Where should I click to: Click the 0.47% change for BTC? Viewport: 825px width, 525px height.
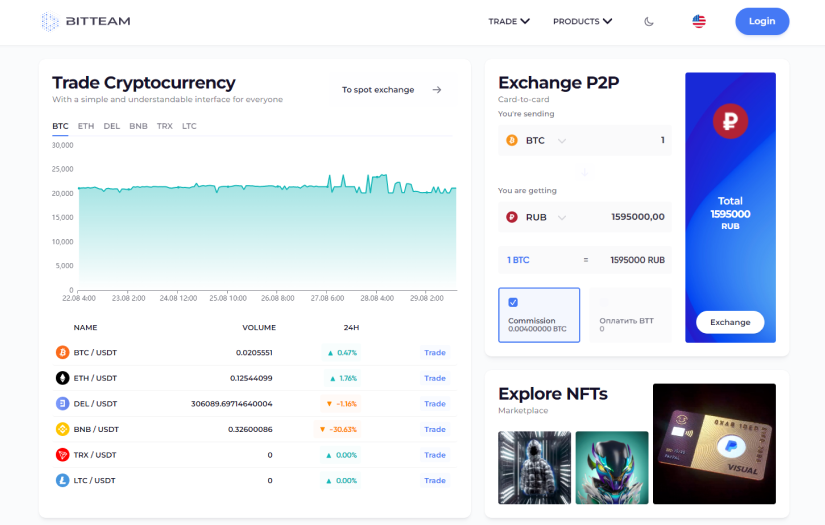tap(342, 352)
